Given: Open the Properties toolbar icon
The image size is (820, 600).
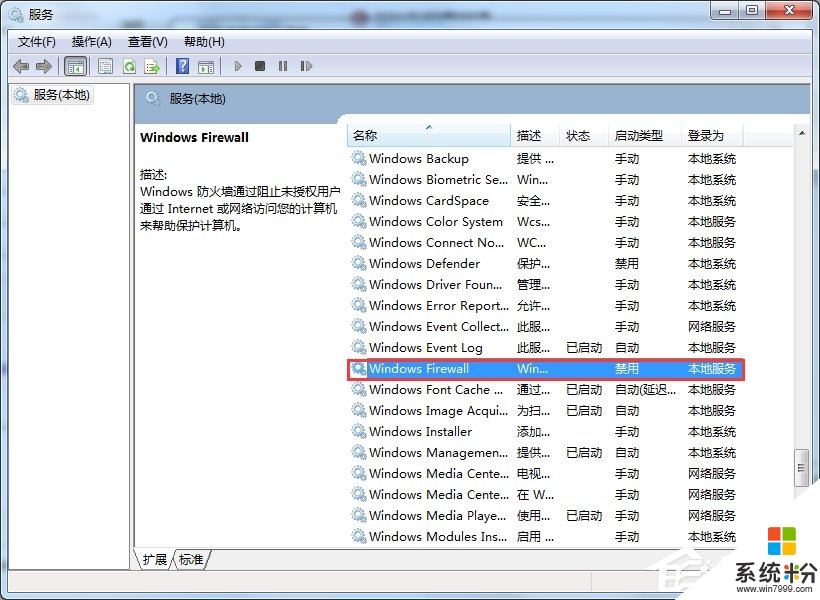Looking at the screenshot, I should [106, 66].
